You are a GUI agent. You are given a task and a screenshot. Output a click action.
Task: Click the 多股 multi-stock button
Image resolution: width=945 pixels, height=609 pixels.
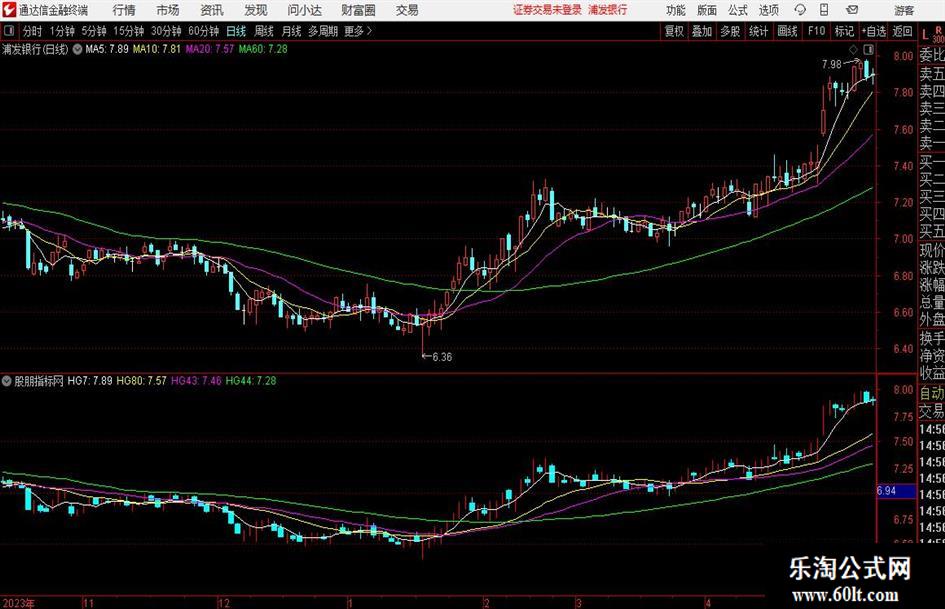[730, 31]
